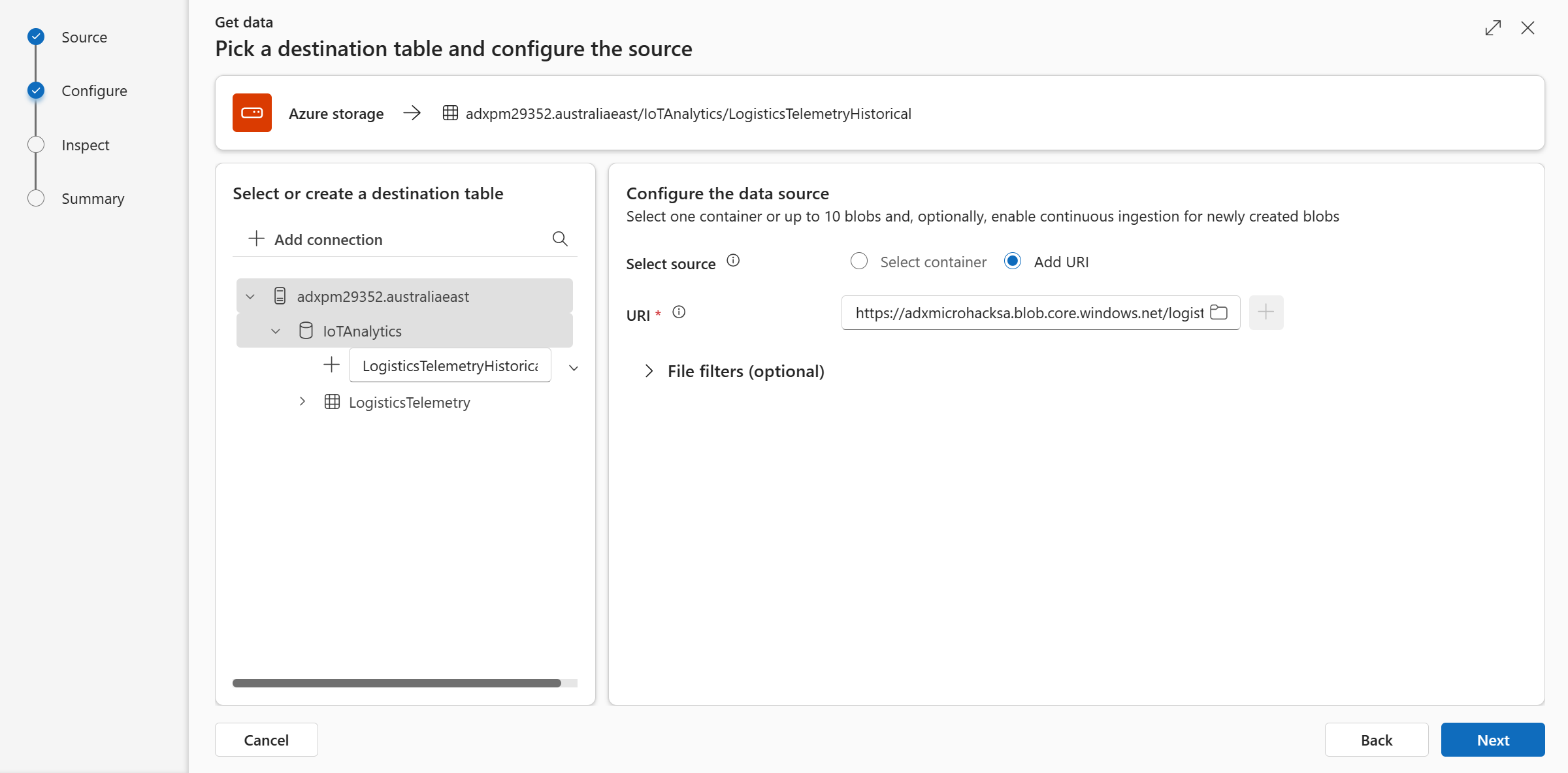Select adxpm29352.australiaeast tree row text
The height and width of the screenshot is (773, 1568).
(x=383, y=297)
